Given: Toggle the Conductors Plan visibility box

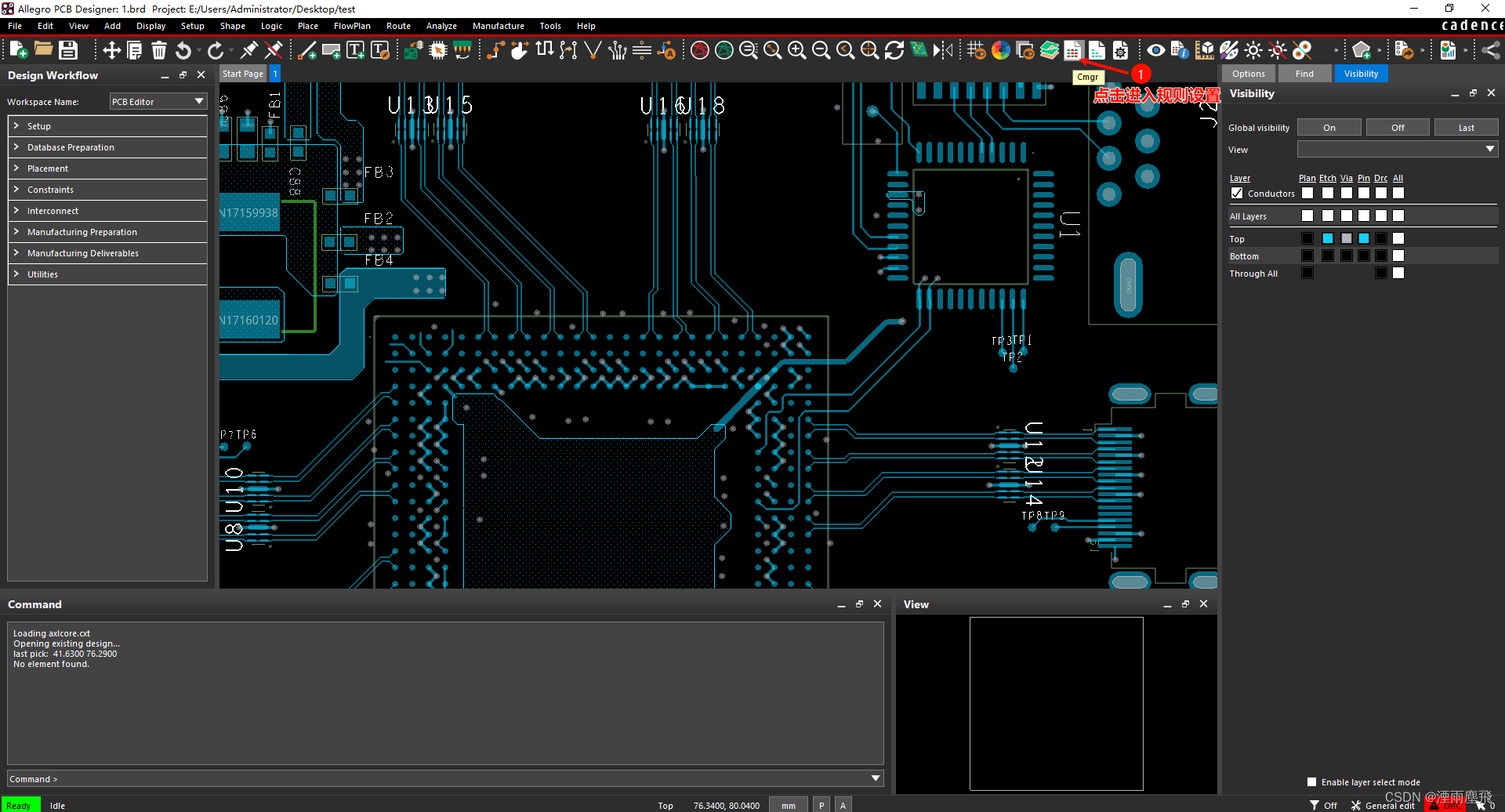Looking at the screenshot, I should 1307,193.
